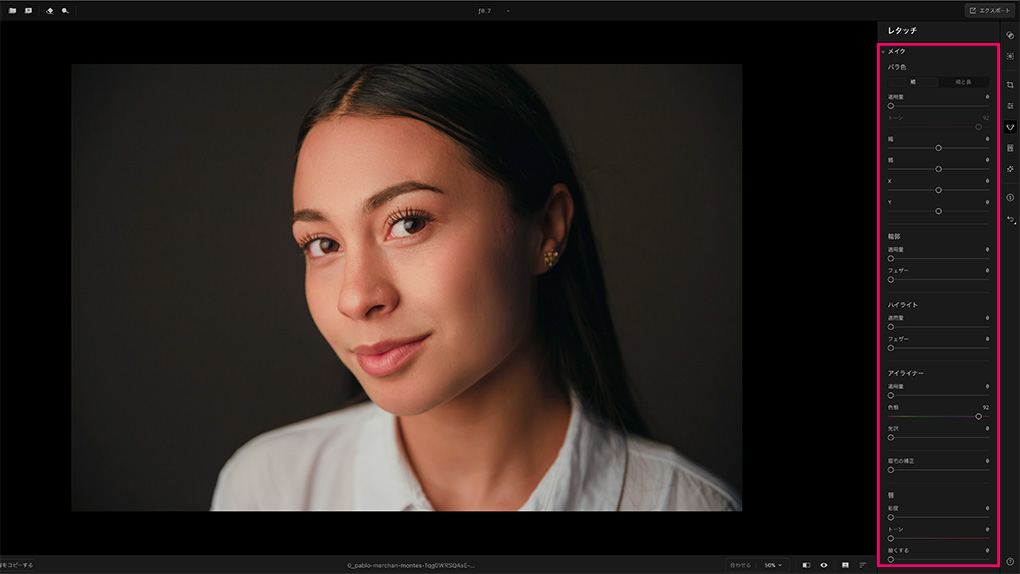Image resolution: width=1020 pixels, height=574 pixels.
Task: Open the 50% zoom dropdown
Action: (773, 565)
